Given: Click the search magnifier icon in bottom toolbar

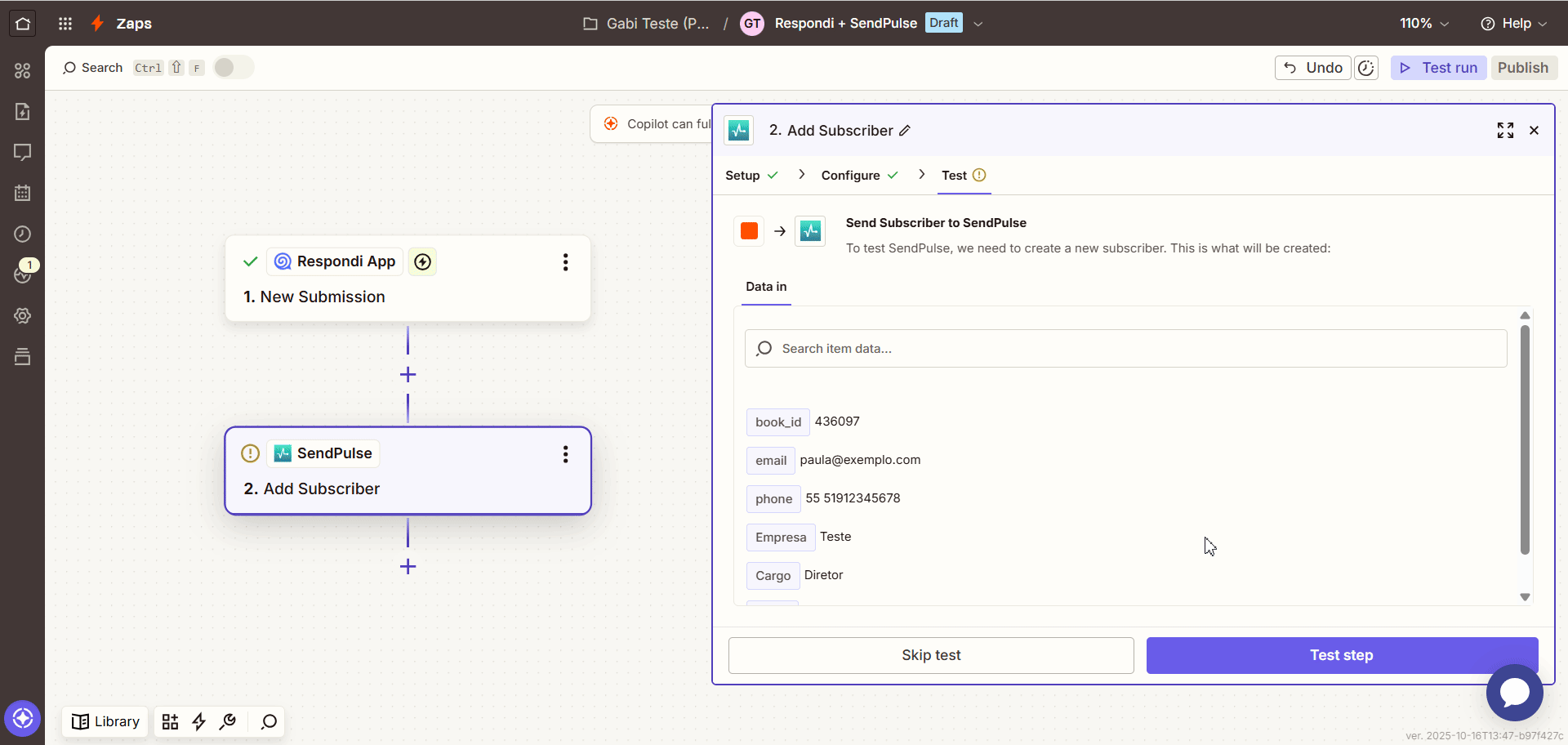Looking at the screenshot, I should point(269,722).
